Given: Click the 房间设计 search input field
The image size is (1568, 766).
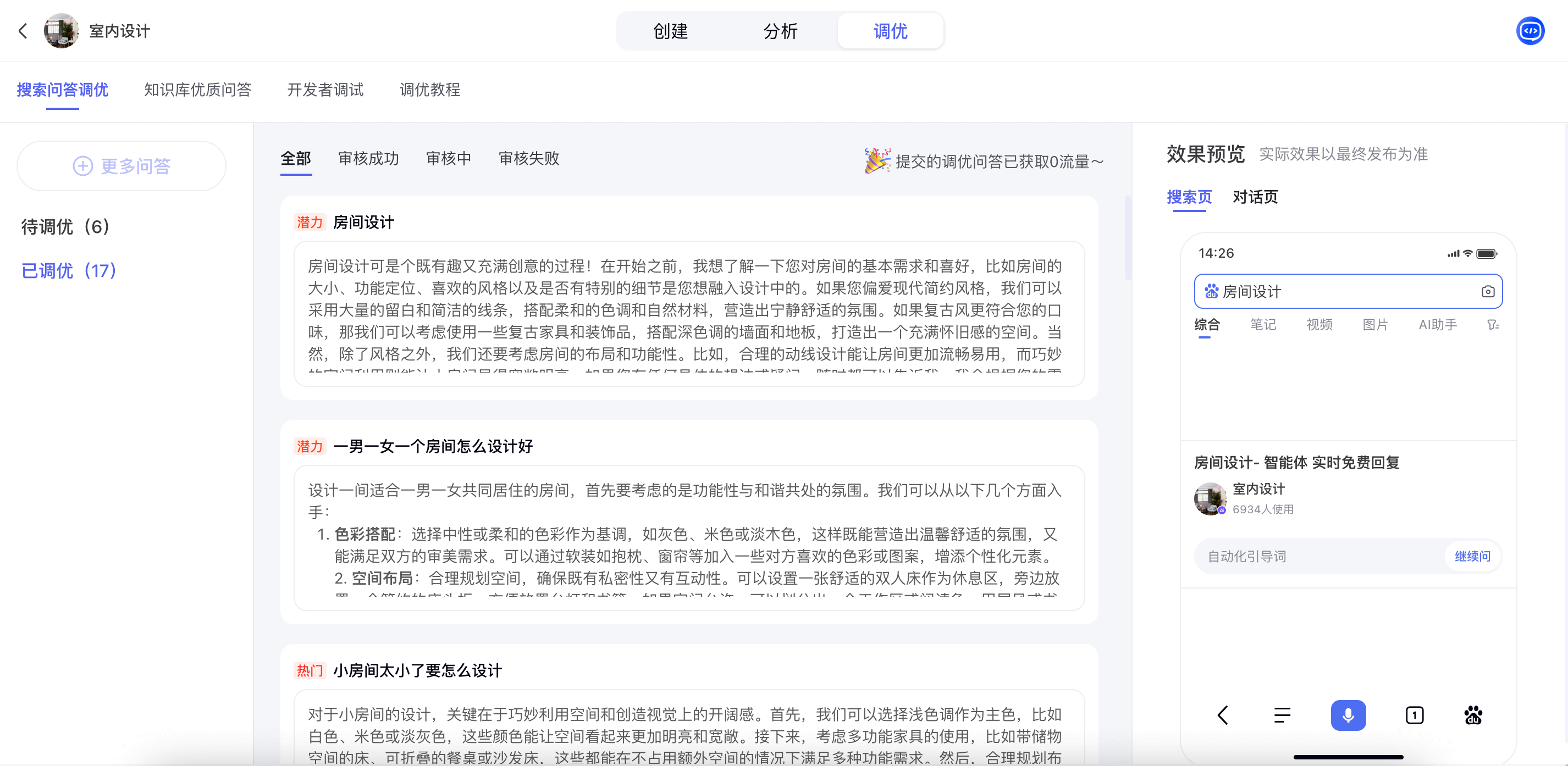Looking at the screenshot, I should pos(1339,291).
